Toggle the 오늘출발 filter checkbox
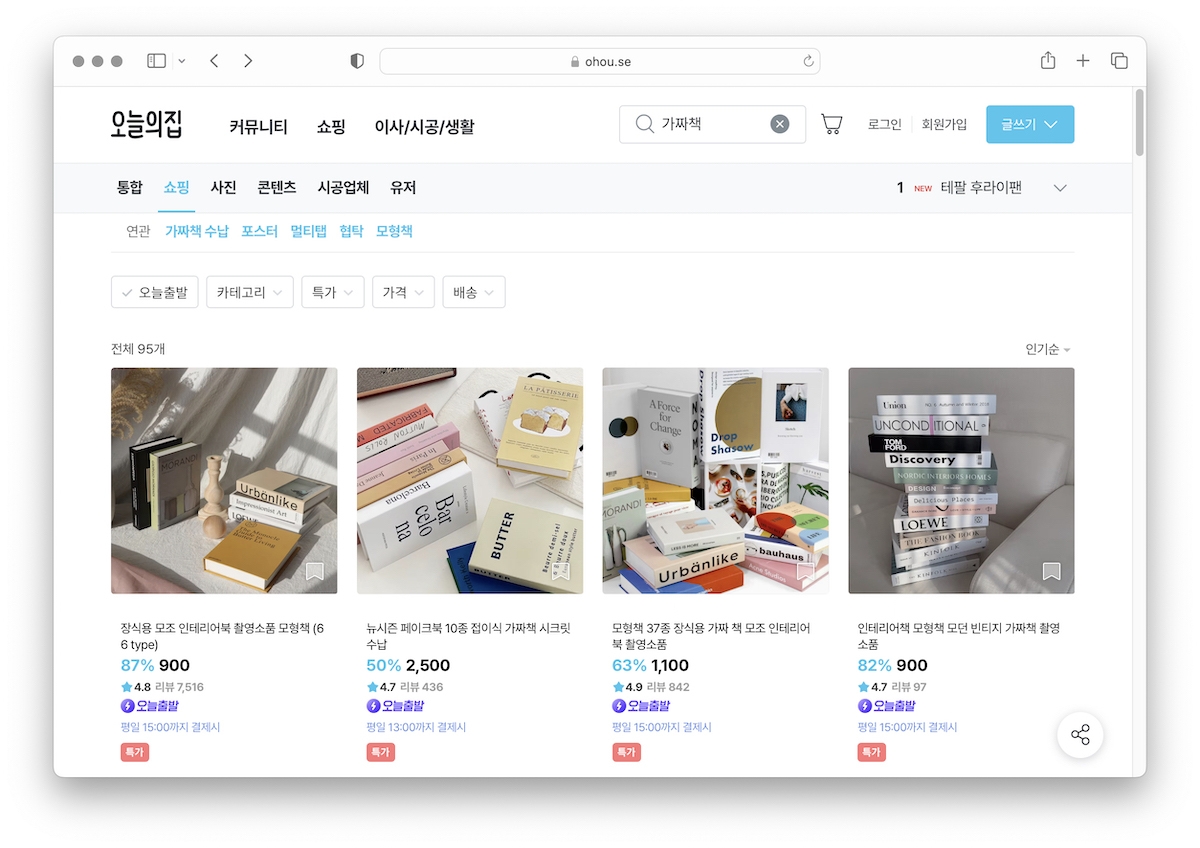This screenshot has height=848, width=1200. tap(154, 292)
